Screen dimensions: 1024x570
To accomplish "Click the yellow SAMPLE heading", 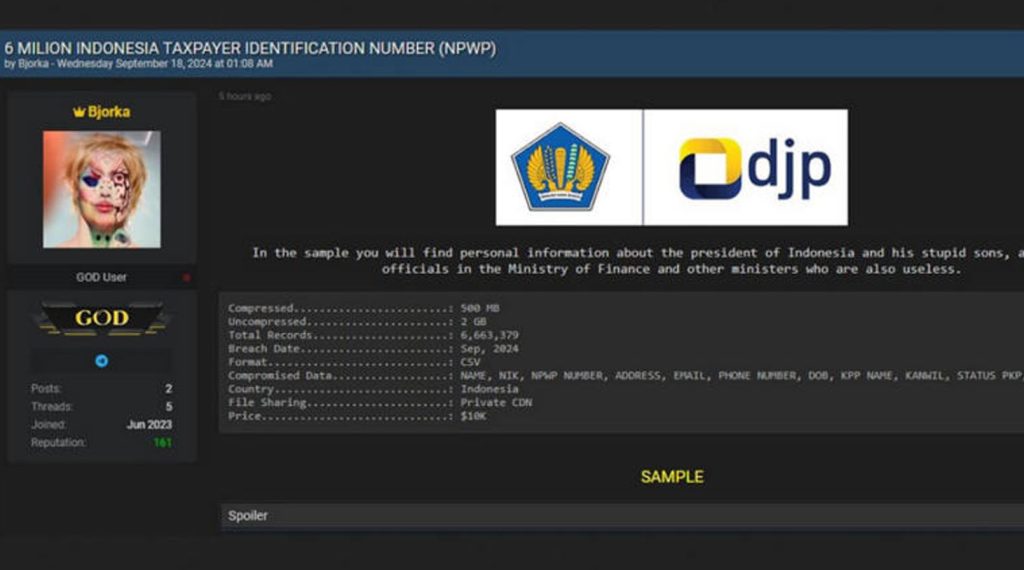I will click(x=672, y=477).
